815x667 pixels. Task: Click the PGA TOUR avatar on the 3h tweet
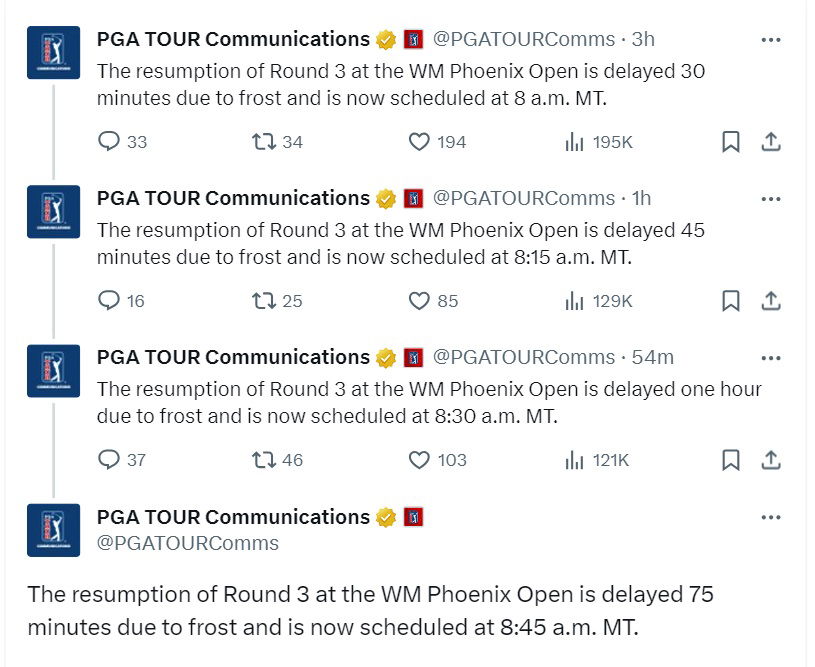coord(53,53)
